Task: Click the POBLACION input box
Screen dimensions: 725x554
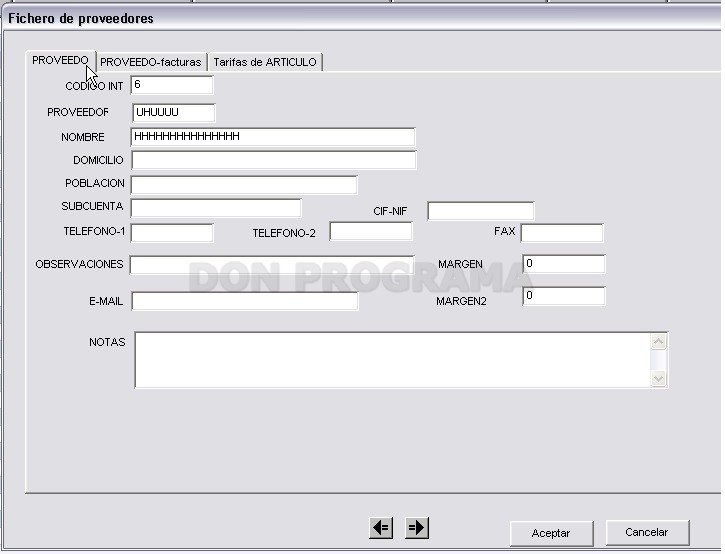Action: coord(244,185)
